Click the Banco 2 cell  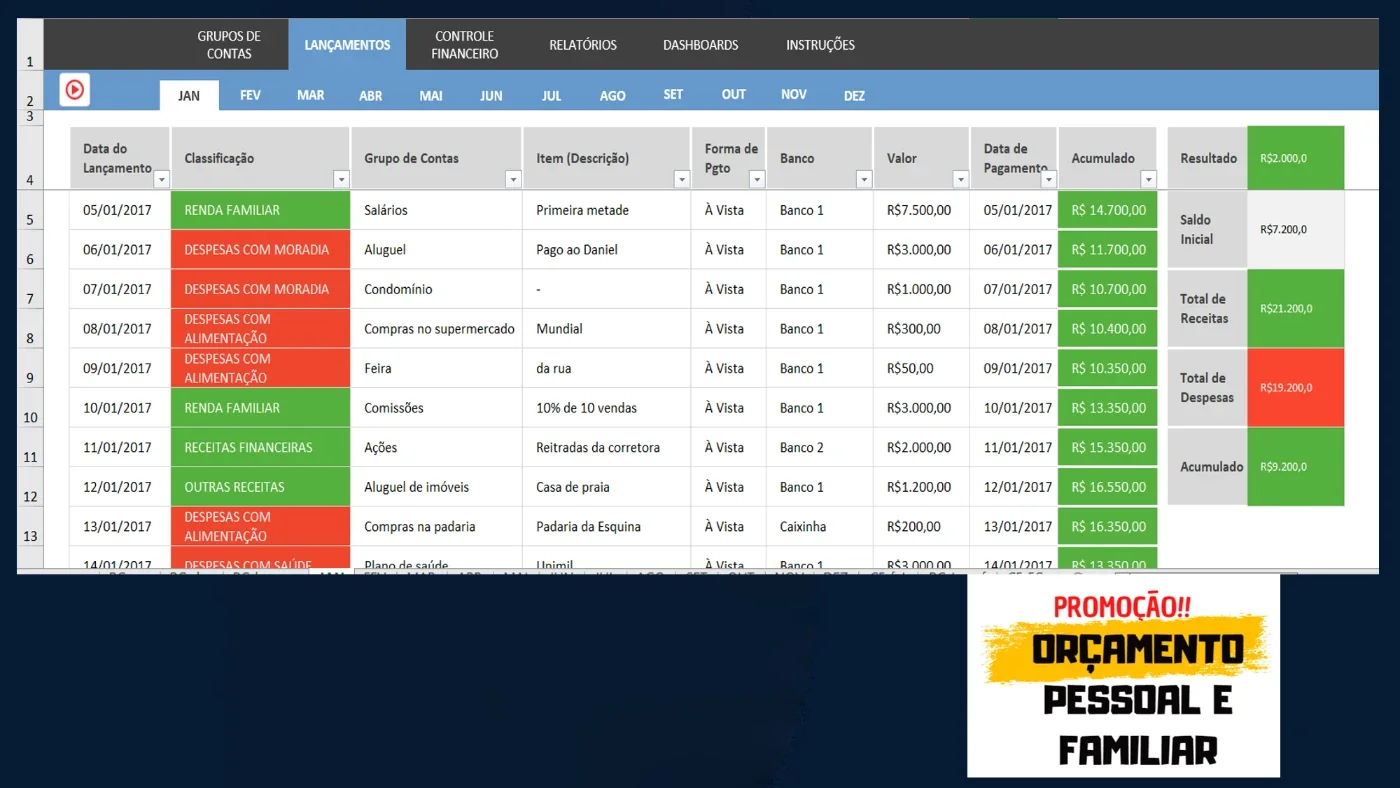(x=820, y=447)
